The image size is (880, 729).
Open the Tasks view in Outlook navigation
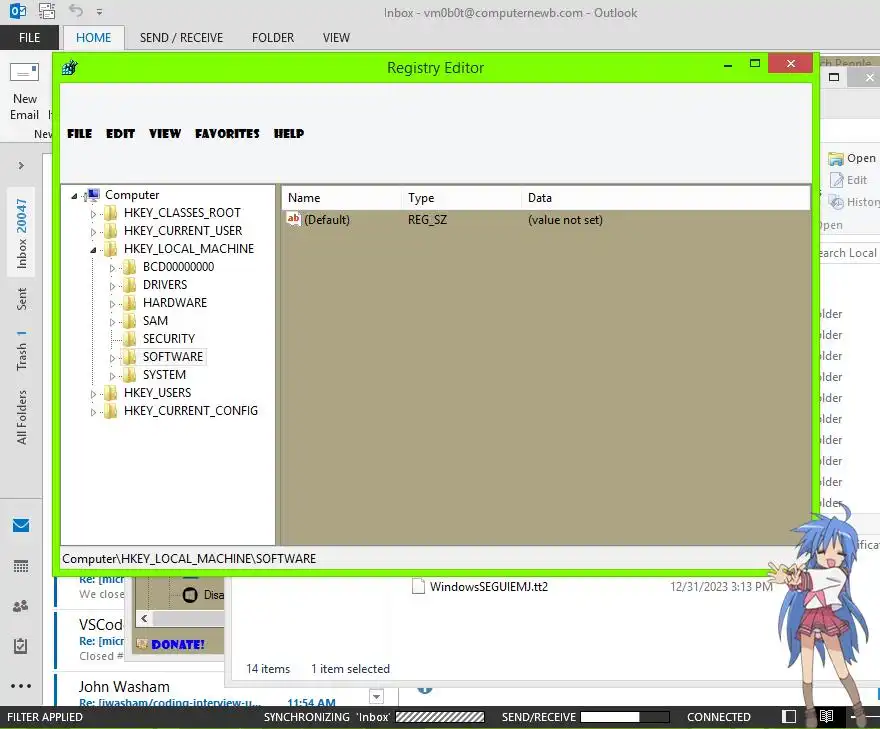coord(20,646)
